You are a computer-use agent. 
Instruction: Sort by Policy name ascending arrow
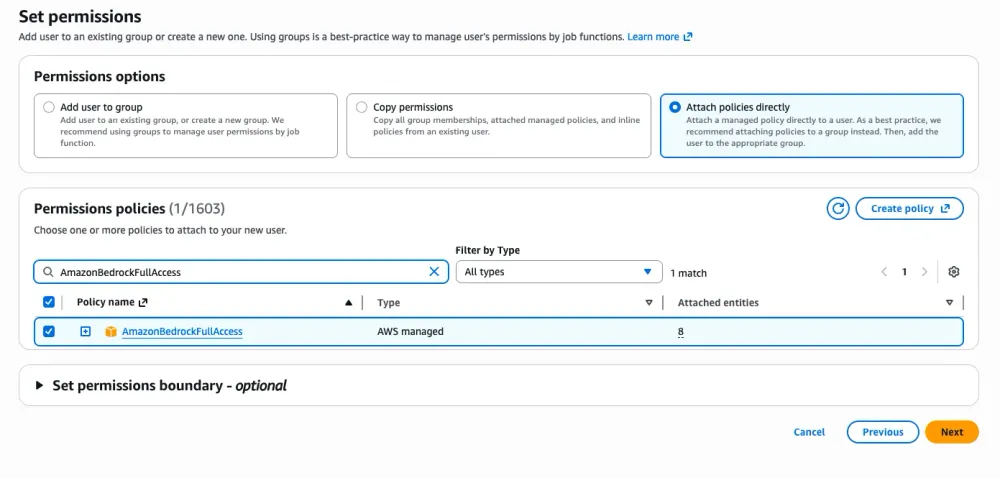point(348,302)
